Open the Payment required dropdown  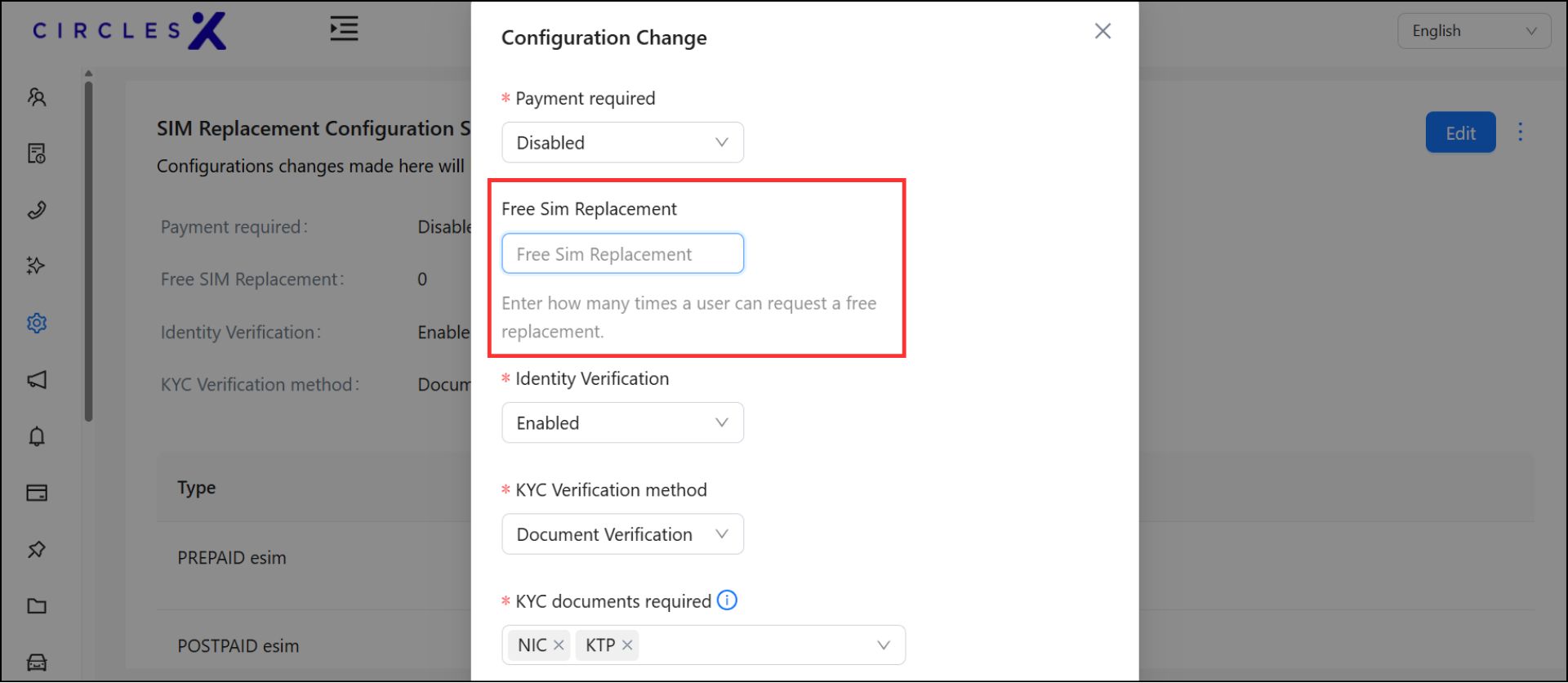(x=622, y=143)
